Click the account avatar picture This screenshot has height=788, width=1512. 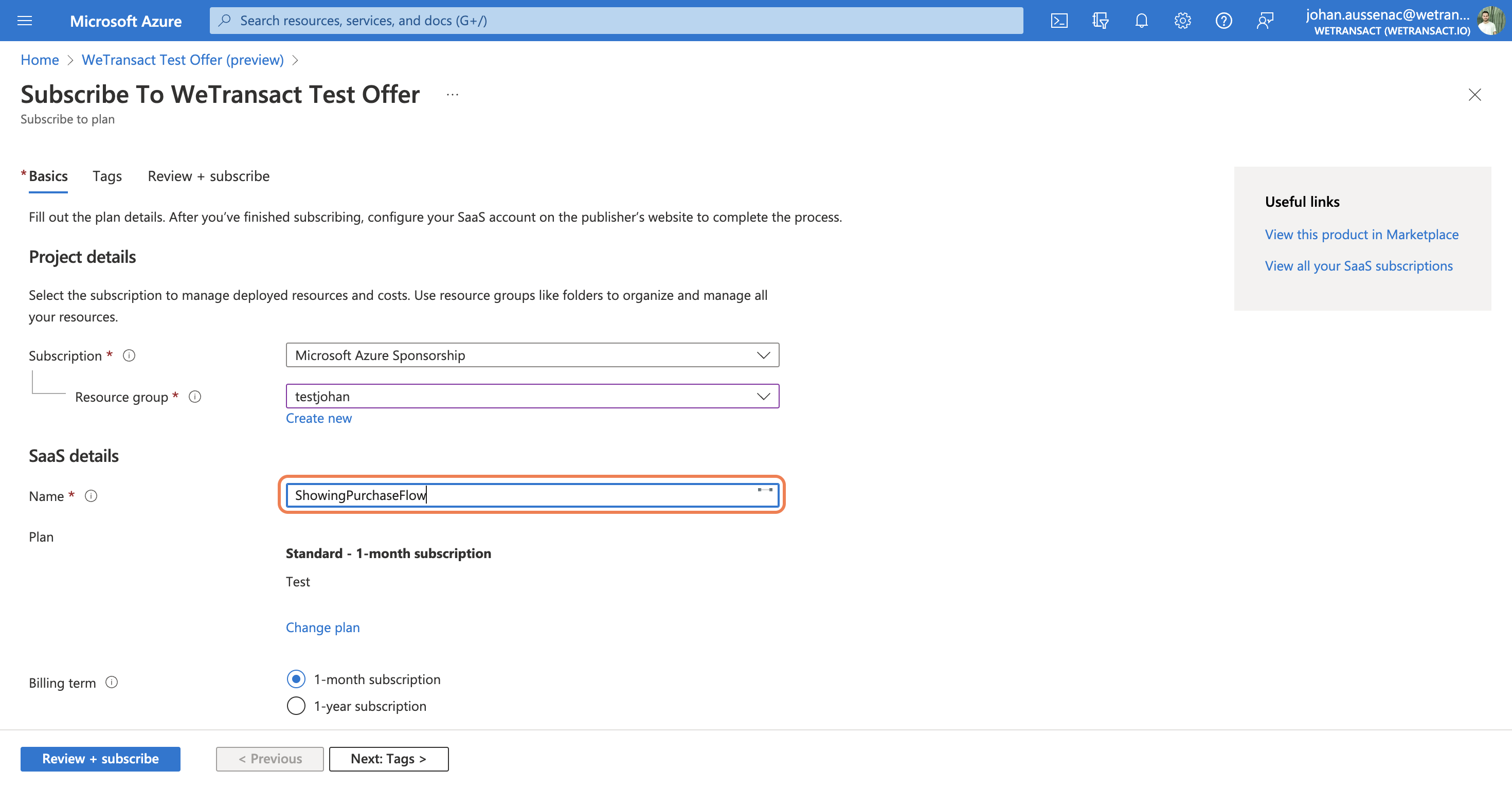tap(1491, 21)
